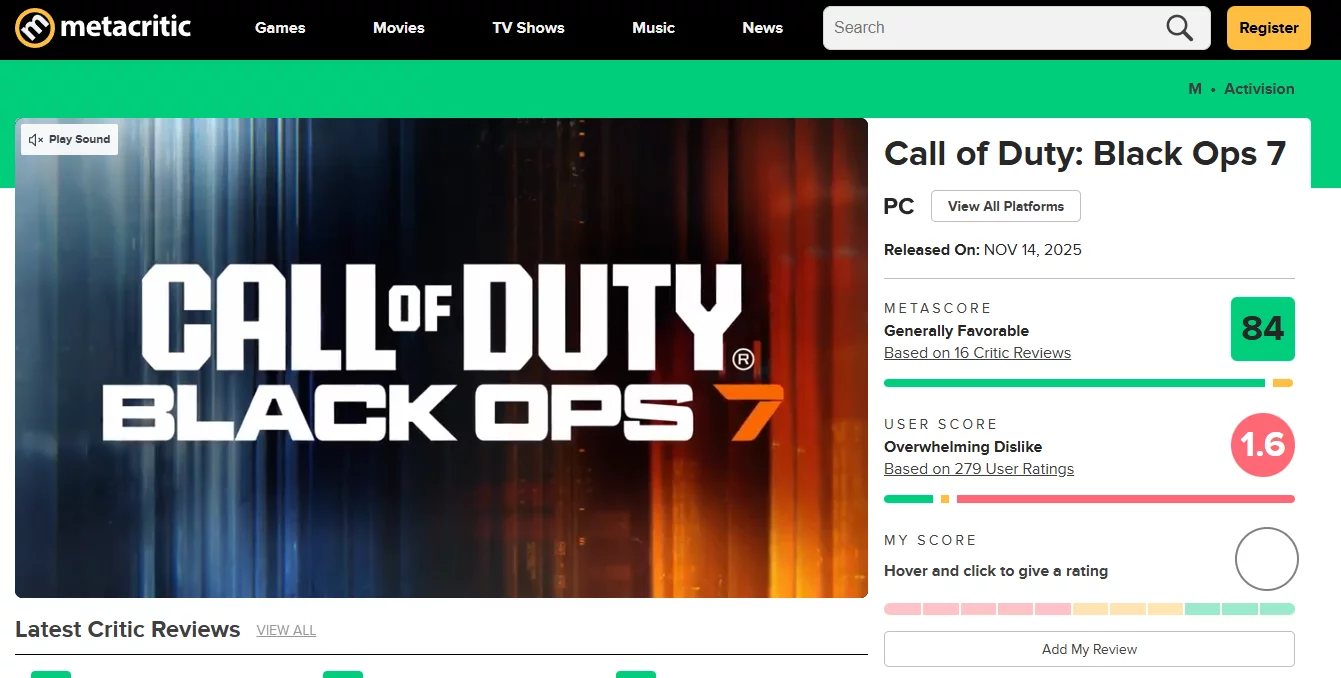Click the Overwhelming Dislike label
This screenshot has width=1341, height=678.
tap(963, 447)
